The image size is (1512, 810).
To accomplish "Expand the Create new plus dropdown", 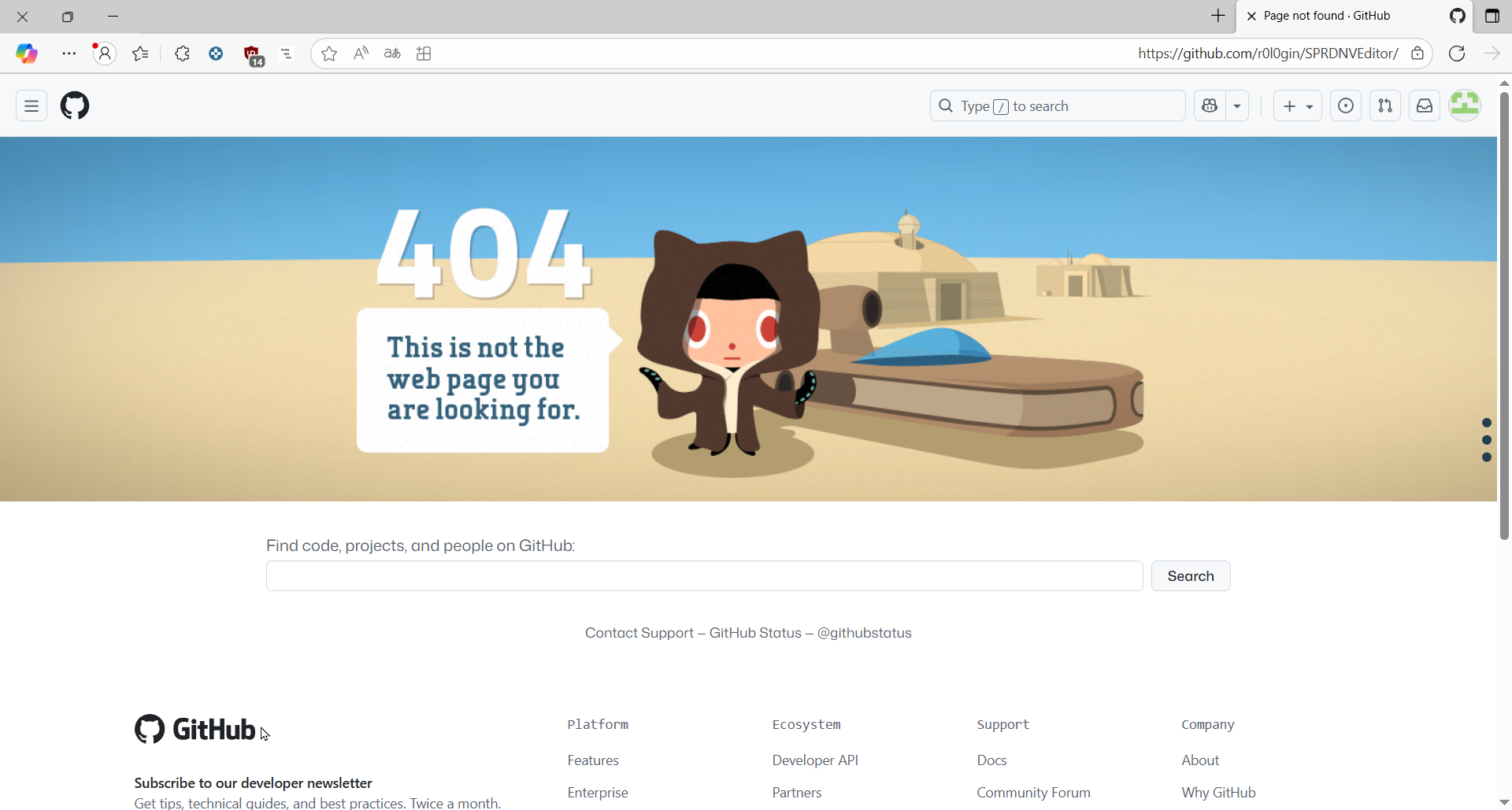I will pyautogui.click(x=1298, y=106).
